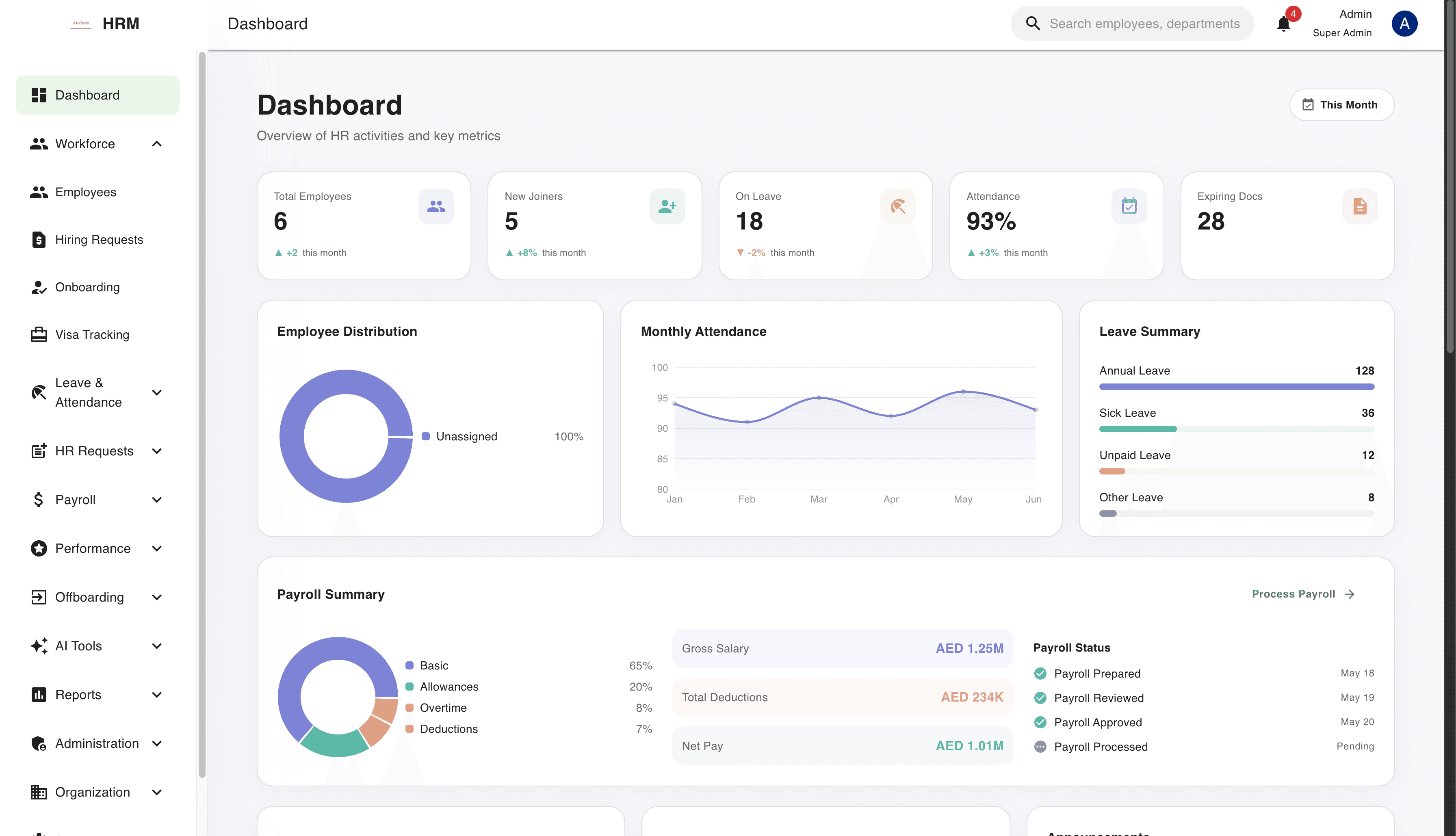Image resolution: width=1456 pixels, height=836 pixels.
Task: Click the Allowances legend color swatch
Action: (x=409, y=687)
